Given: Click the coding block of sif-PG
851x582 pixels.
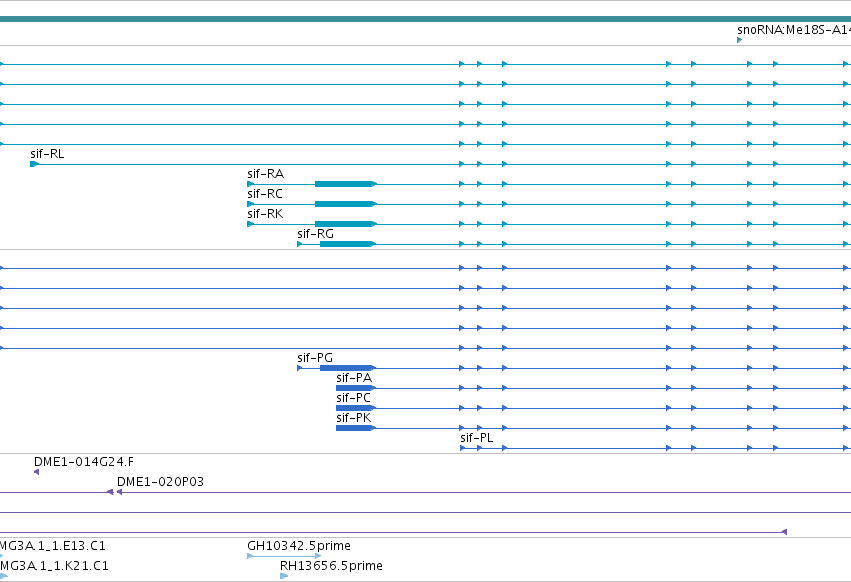Looking at the screenshot, I should pos(346,368).
